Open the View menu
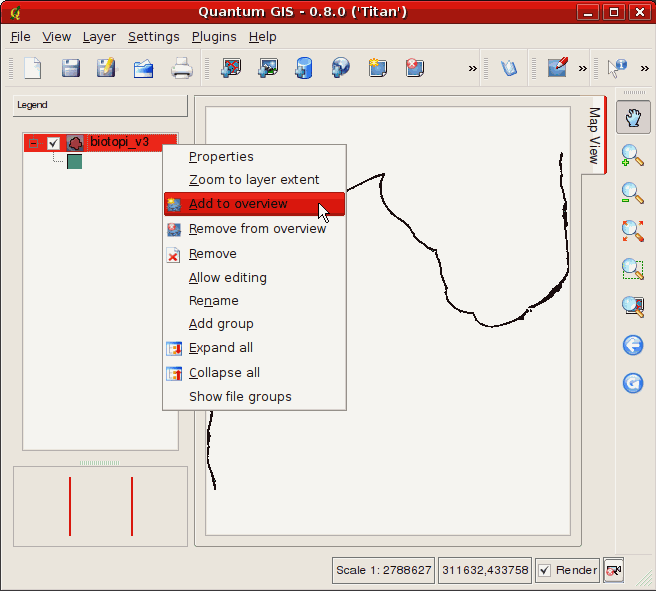The image size is (656, 591). [57, 37]
